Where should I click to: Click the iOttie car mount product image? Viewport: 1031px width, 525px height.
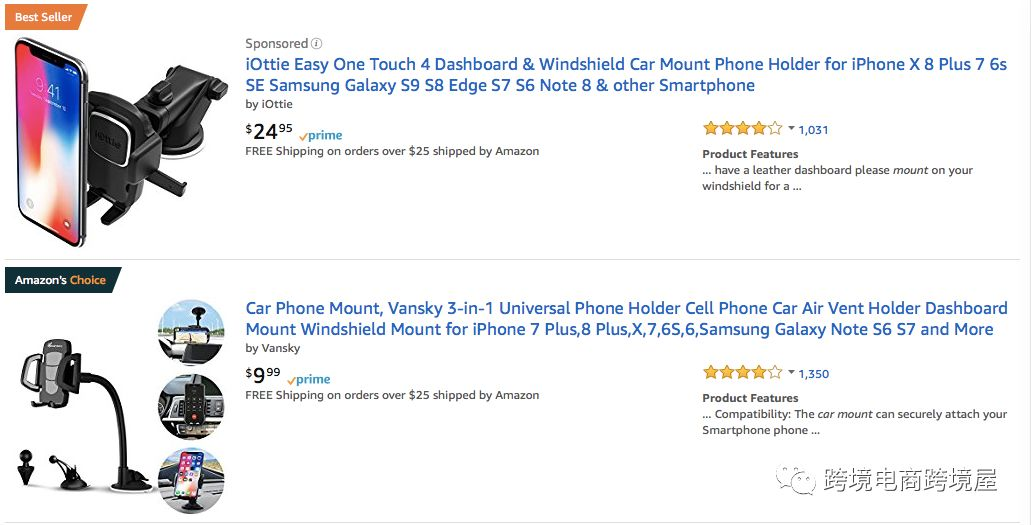[x=120, y=140]
